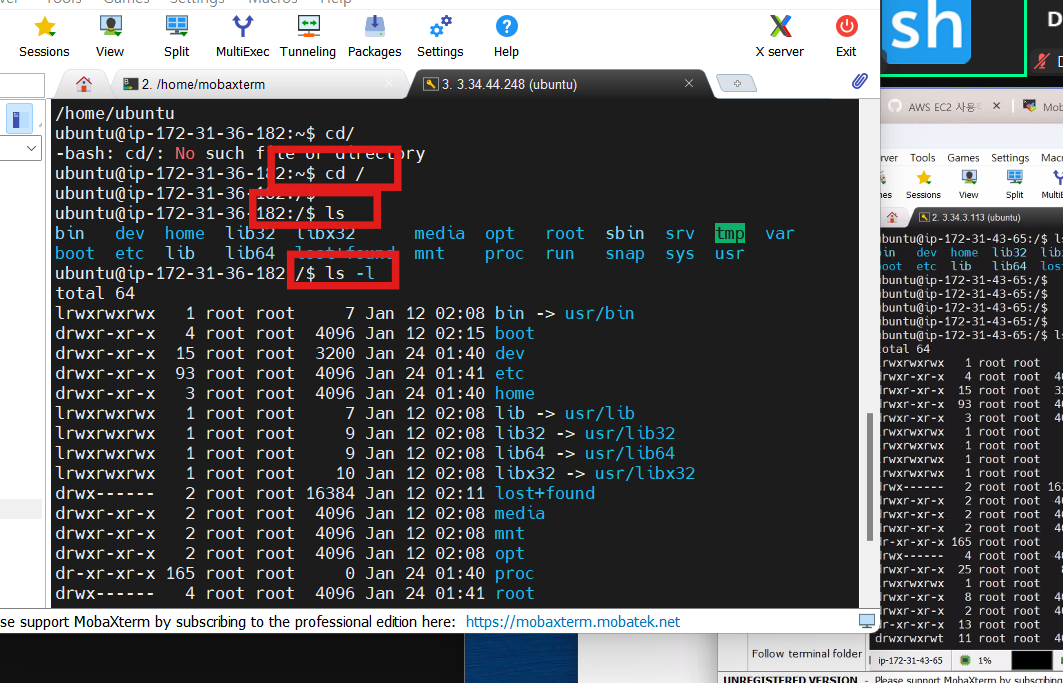Open the MultiExec tool
Screen dimensions: 1063x683
[242, 37]
